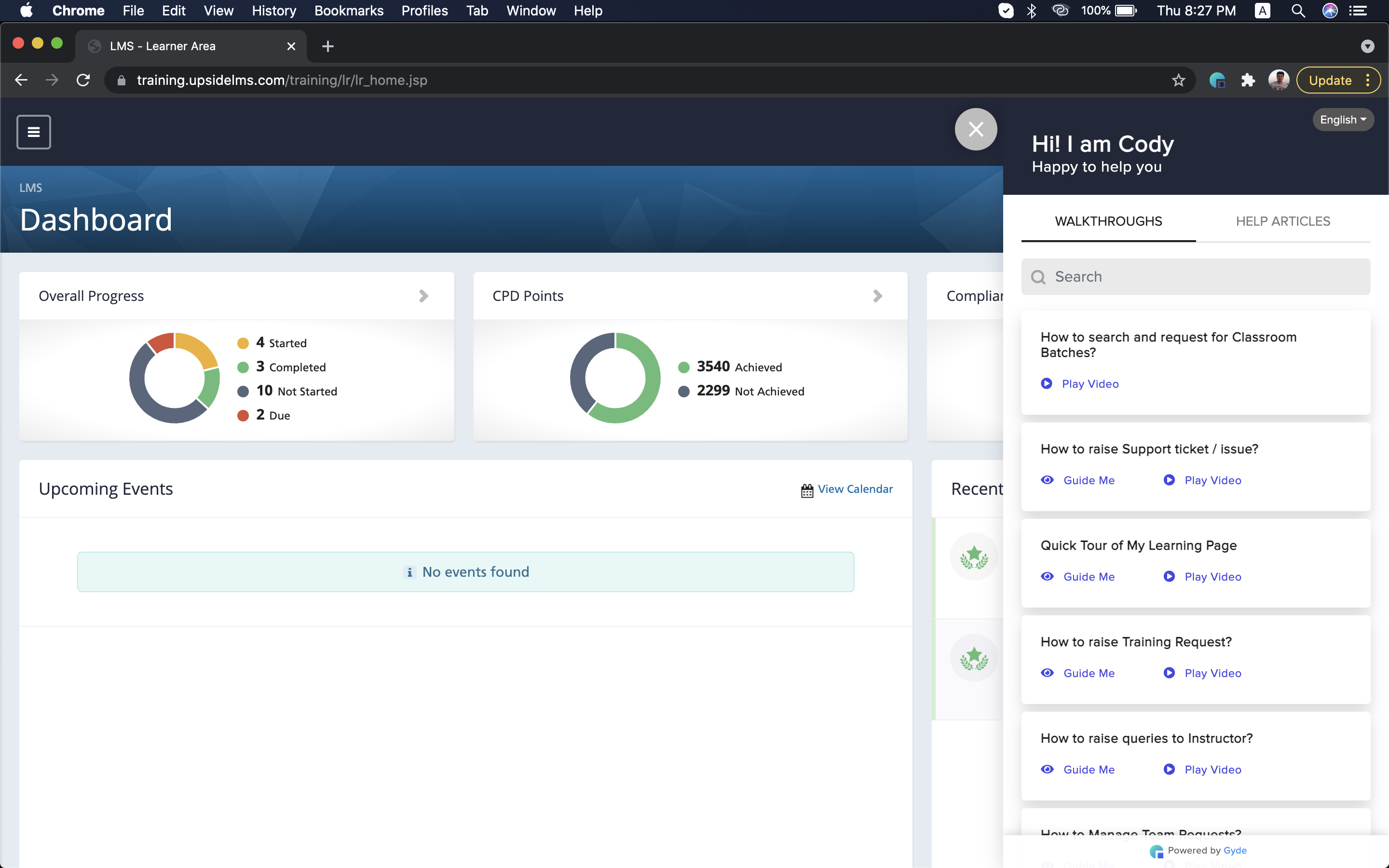Open the View Calendar link

click(x=855, y=489)
